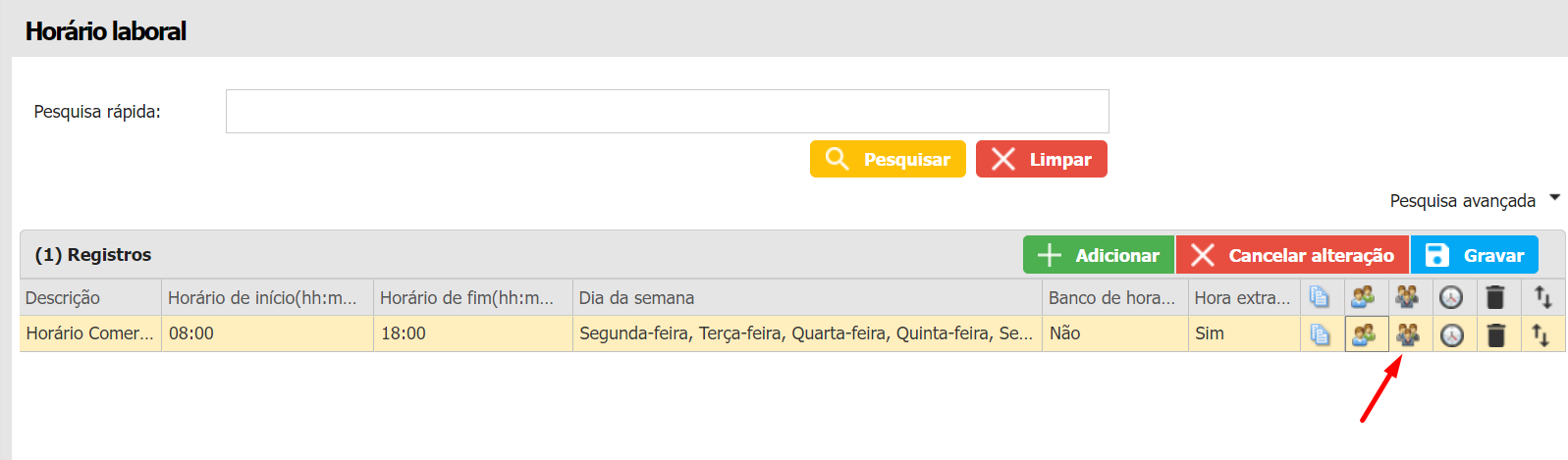Click the copy icon in the Horário Comercial row
This screenshot has height=460, width=1568.
1320,334
